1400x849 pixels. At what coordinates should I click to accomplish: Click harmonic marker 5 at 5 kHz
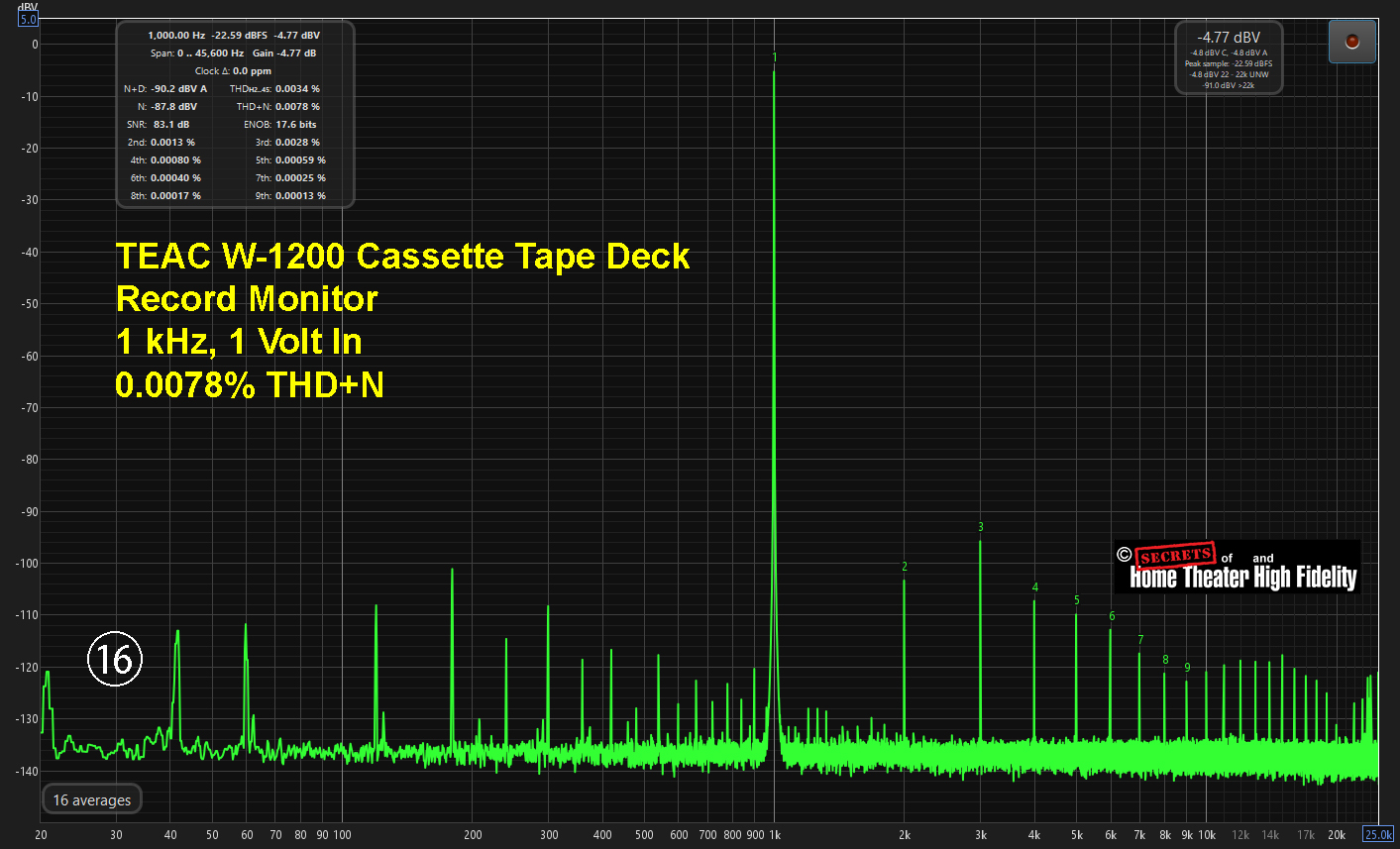point(1077,600)
